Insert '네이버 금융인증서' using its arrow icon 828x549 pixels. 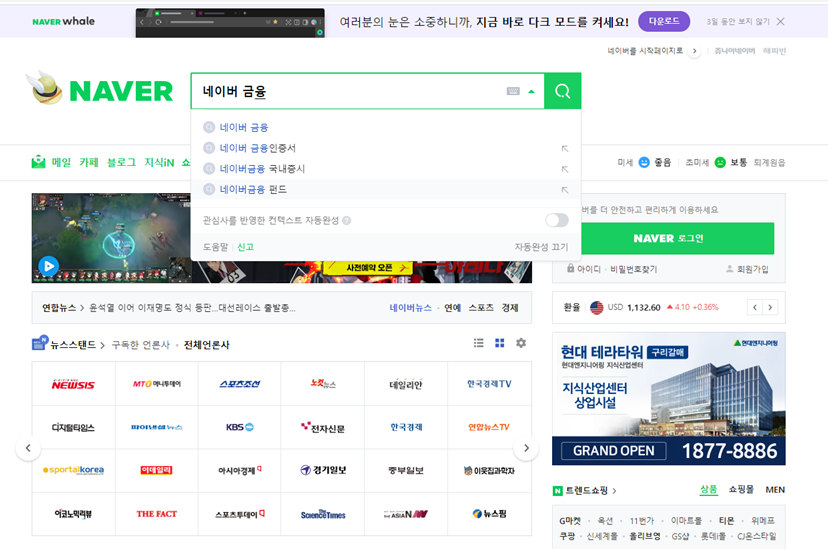coord(564,149)
